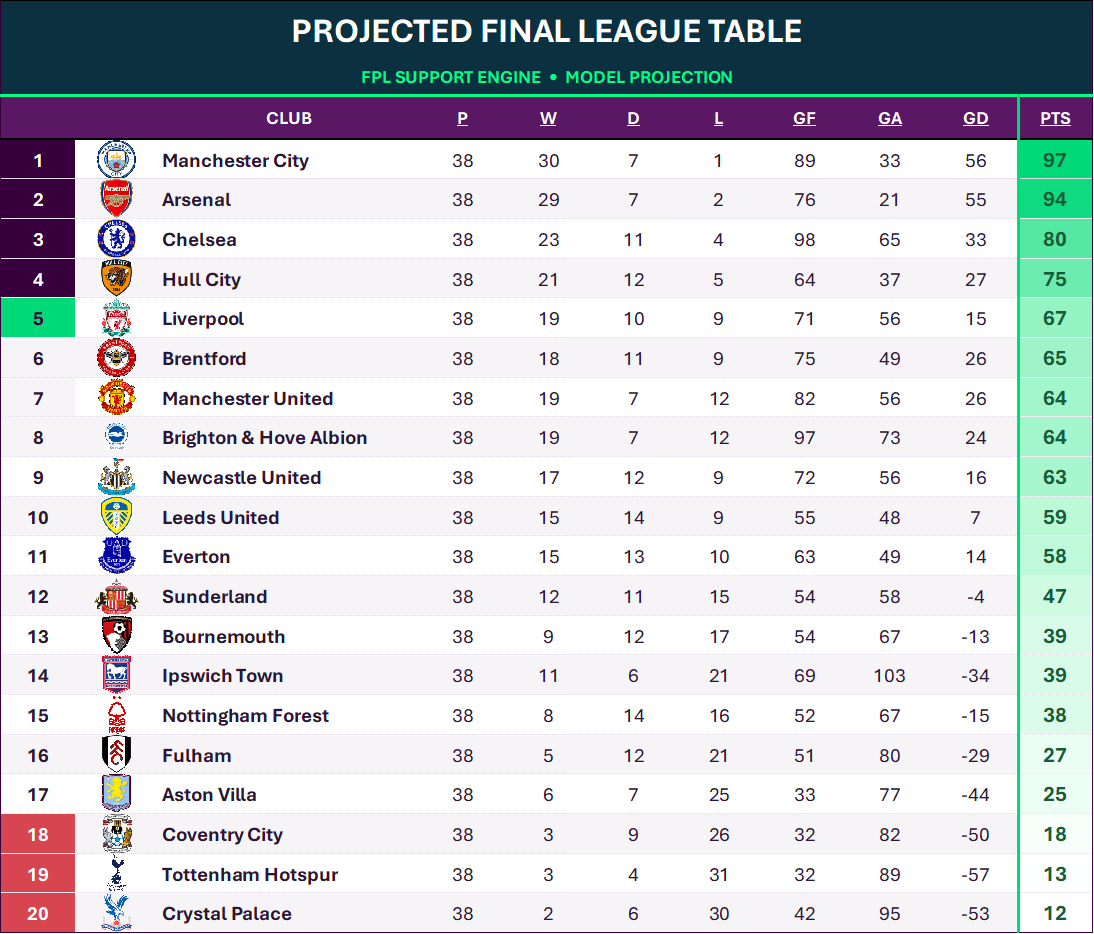Sort by the GD column header
1094x934 pixels.
(x=975, y=119)
